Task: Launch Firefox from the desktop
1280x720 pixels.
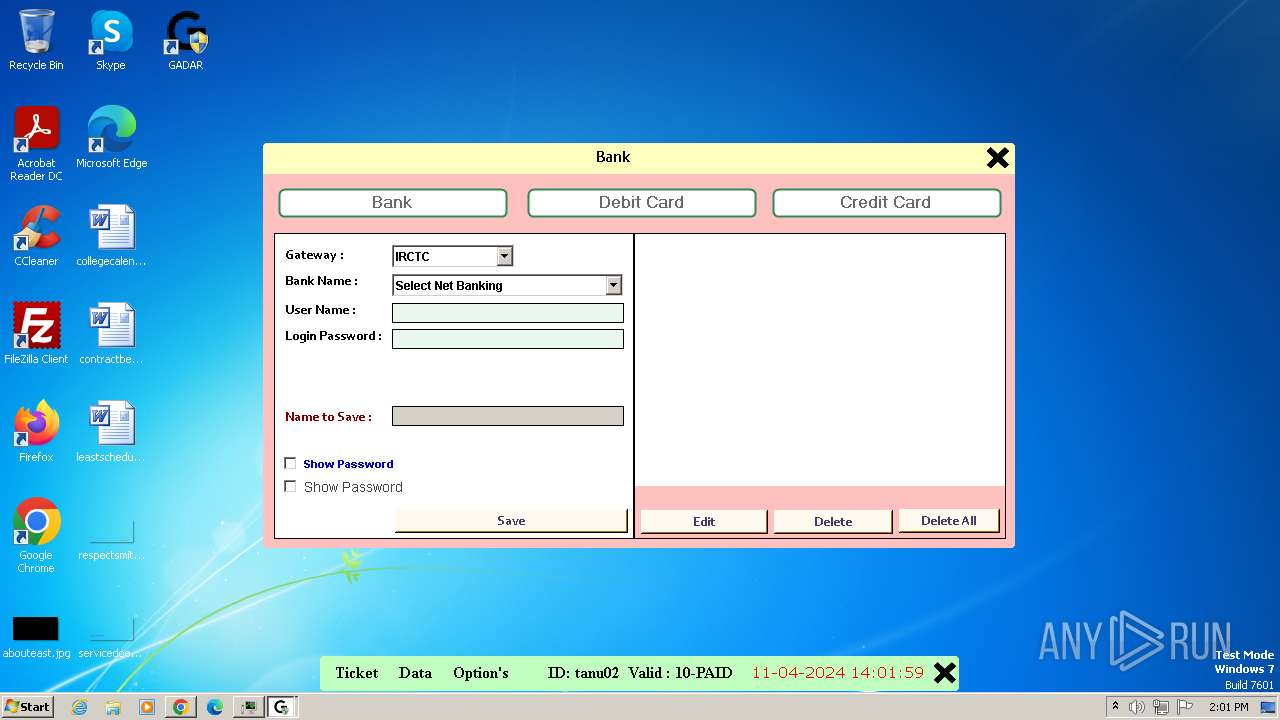Action: click(36, 432)
